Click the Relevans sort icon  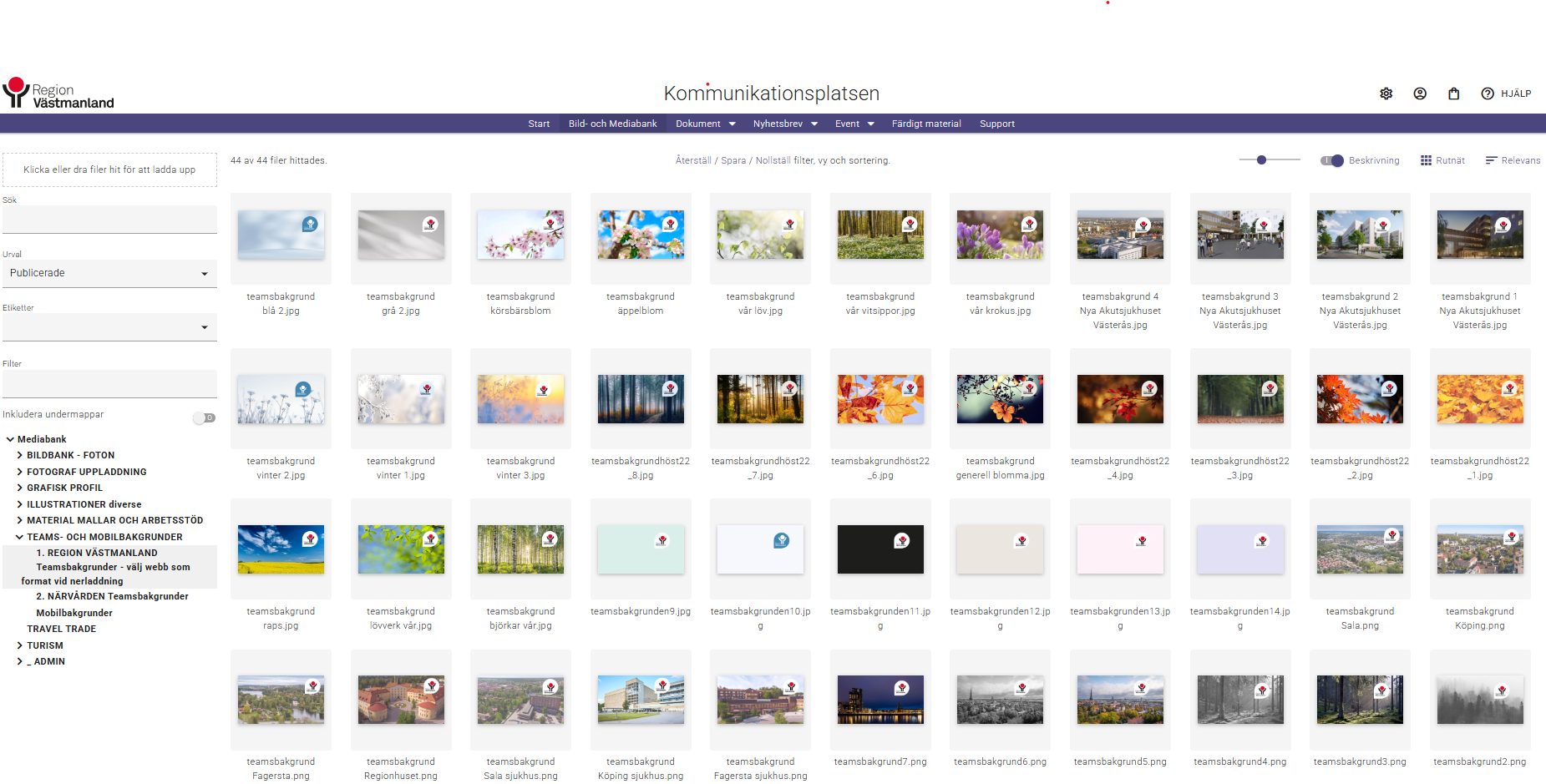(1491, 160)
